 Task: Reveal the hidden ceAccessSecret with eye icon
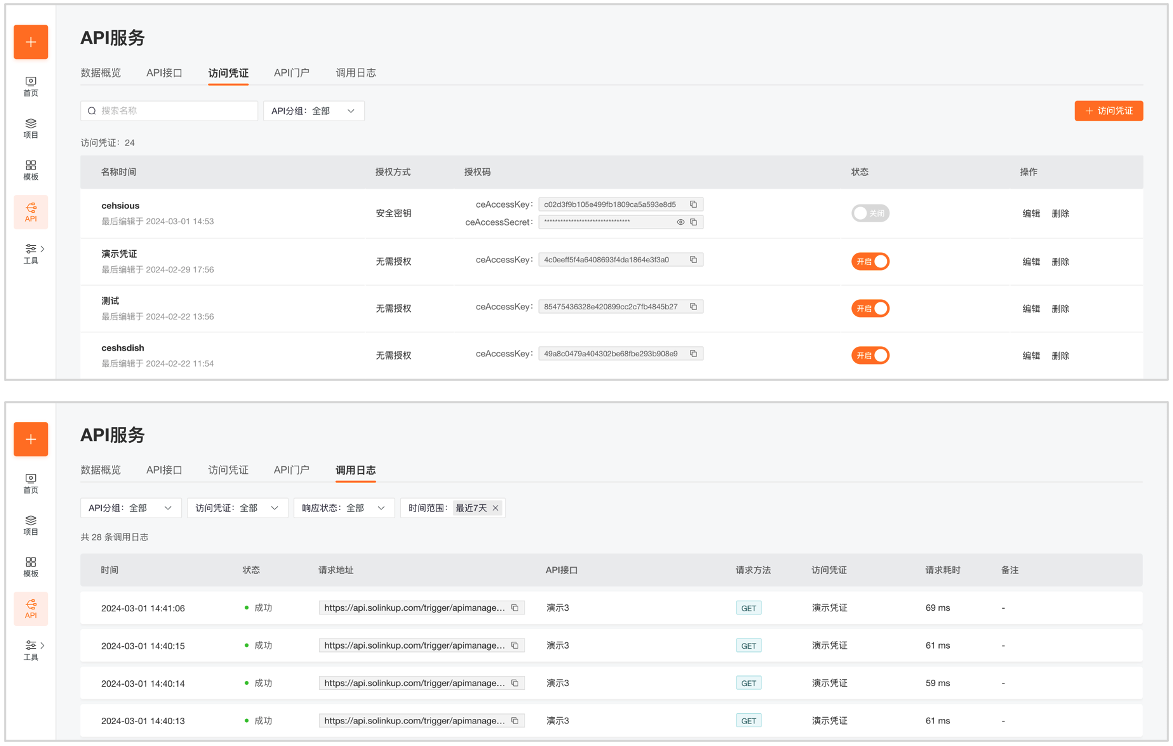pyautogui.click(x=681, y=222)
